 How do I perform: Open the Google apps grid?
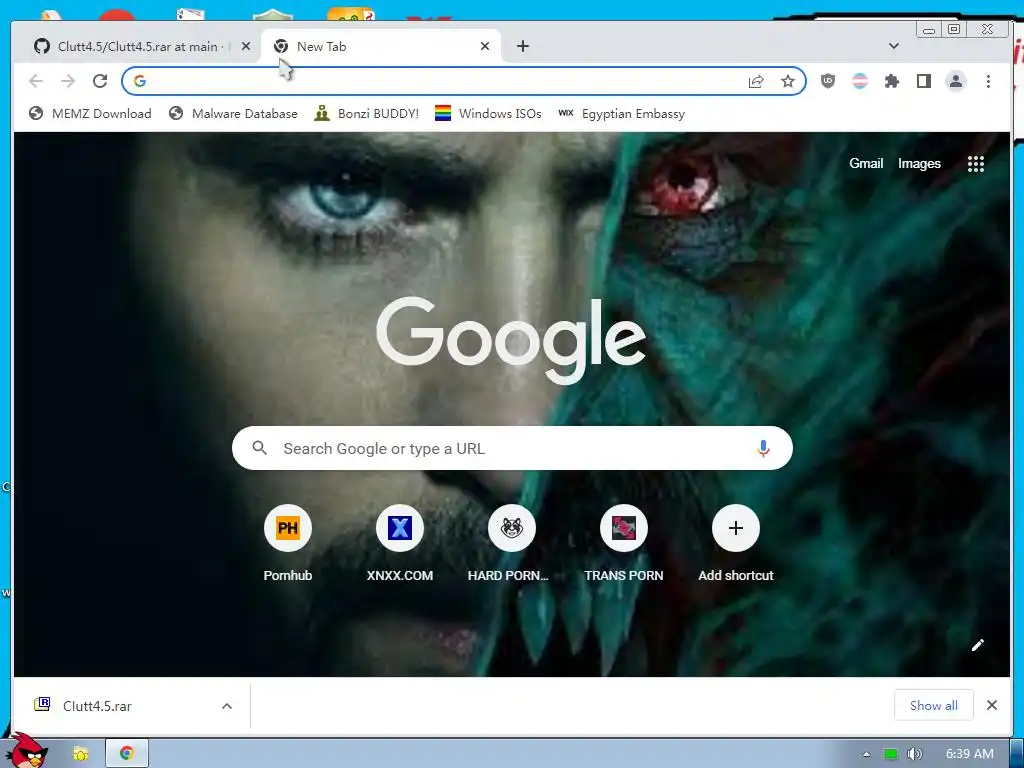976,164
